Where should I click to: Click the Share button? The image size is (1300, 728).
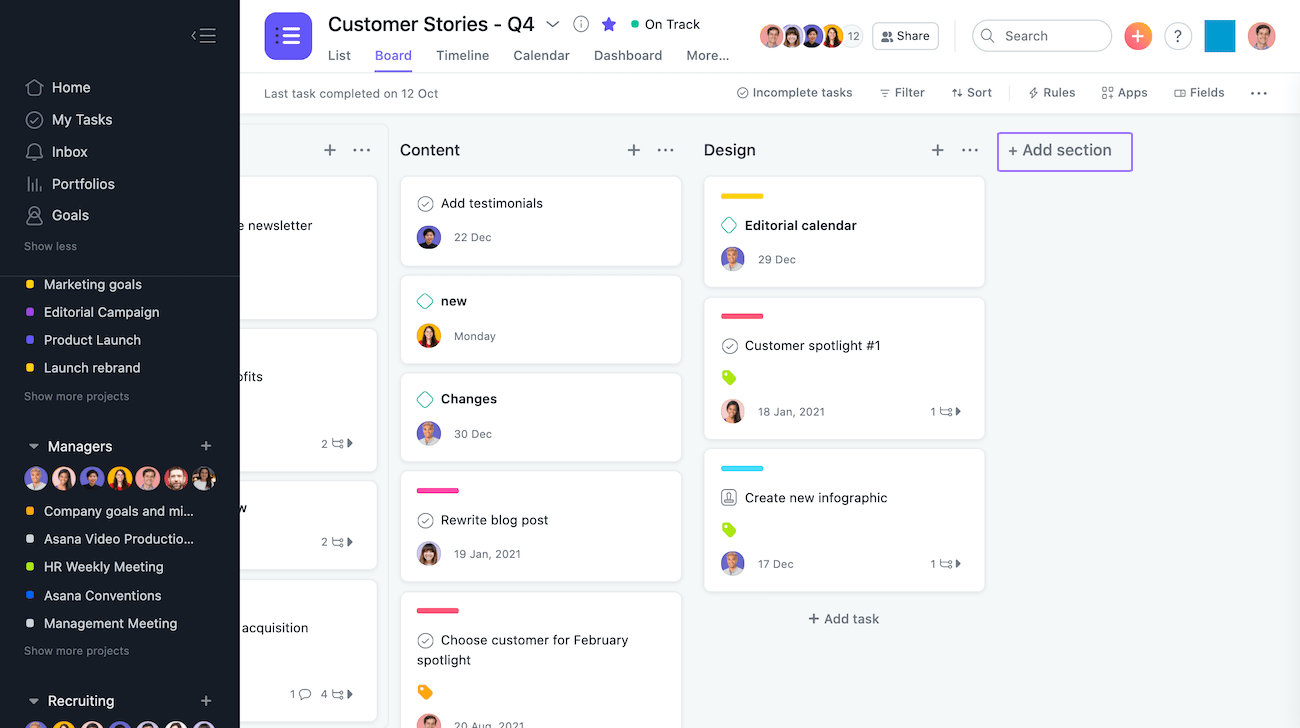905,36
